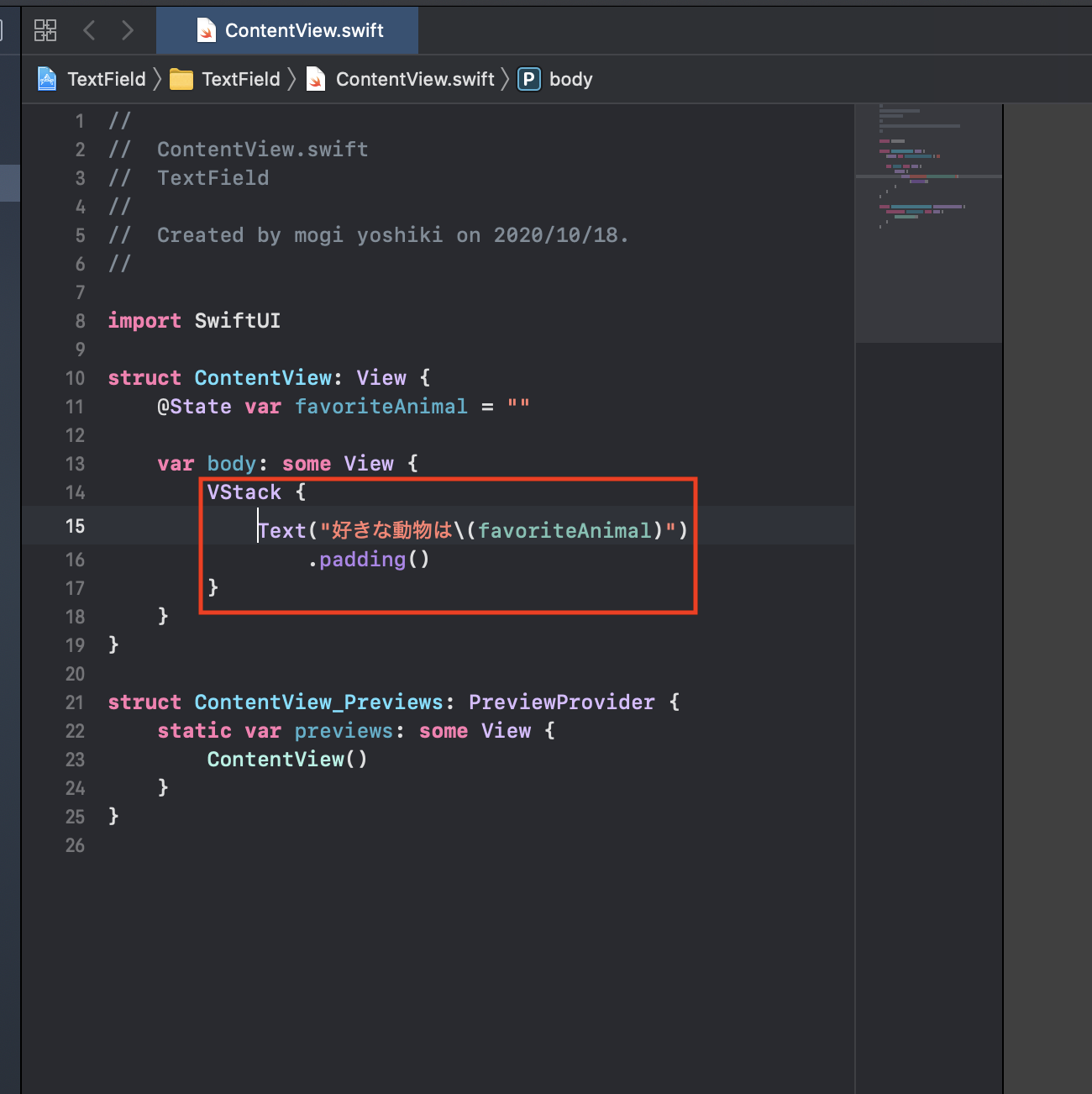Click the Swift icon in the breadcrumb
The image size is (1092, 1094).
click(x=316, y=79)
